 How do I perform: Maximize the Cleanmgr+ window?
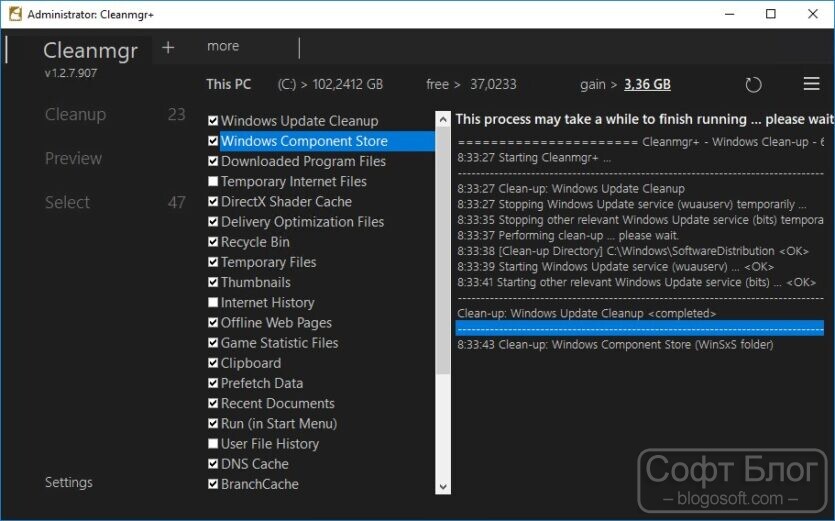pyautogui.click(x=771, y=14)
